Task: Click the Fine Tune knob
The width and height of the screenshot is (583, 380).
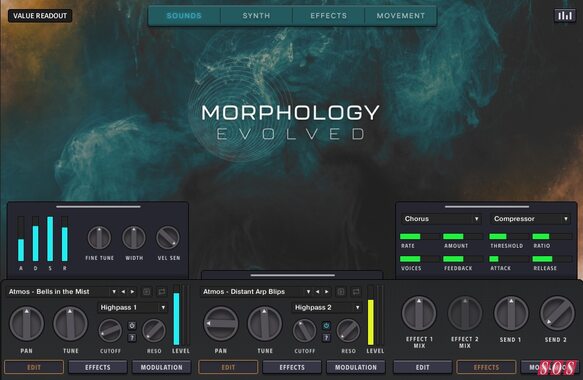Action: [x=99, y=238]
